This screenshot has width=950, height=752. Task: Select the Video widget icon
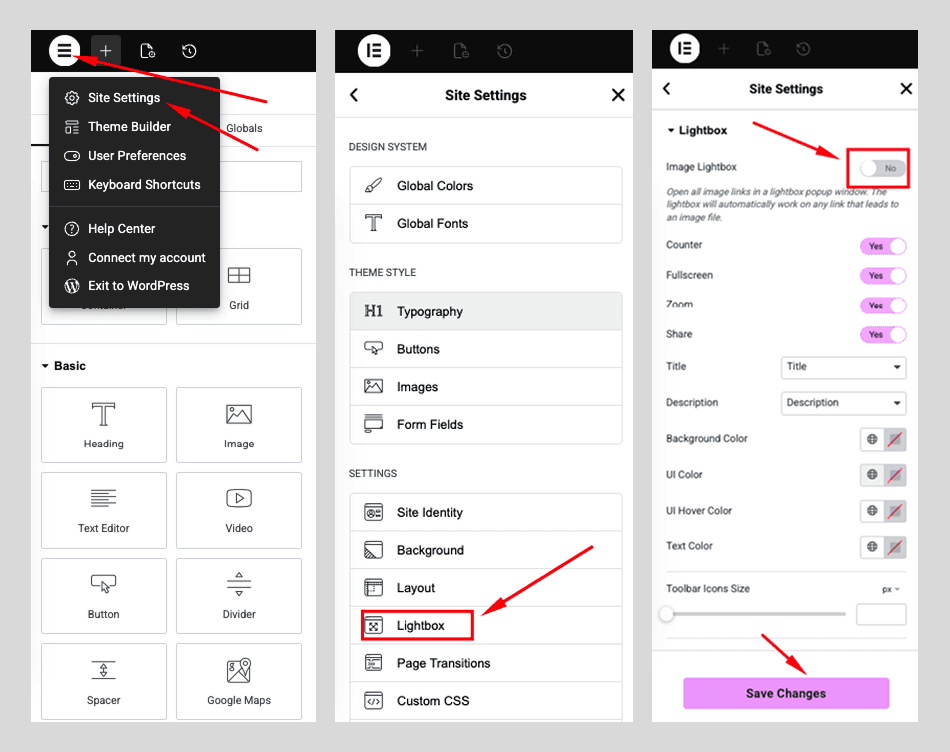(x=239, y=498)
